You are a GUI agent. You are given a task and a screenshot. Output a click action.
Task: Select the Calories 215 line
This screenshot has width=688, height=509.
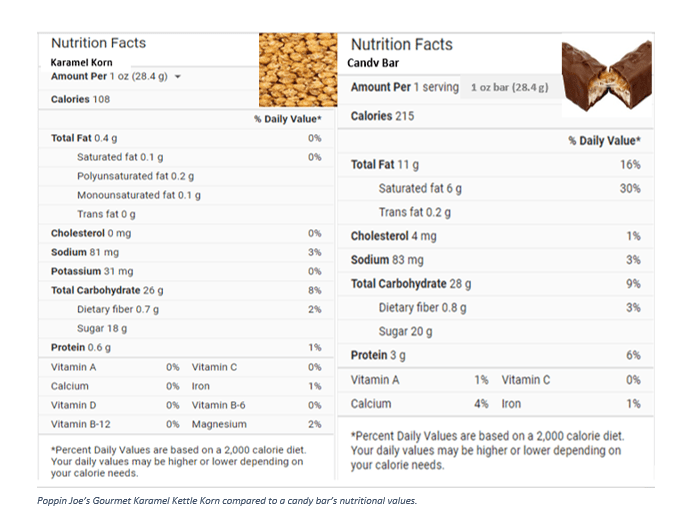(x=382, y=116)
